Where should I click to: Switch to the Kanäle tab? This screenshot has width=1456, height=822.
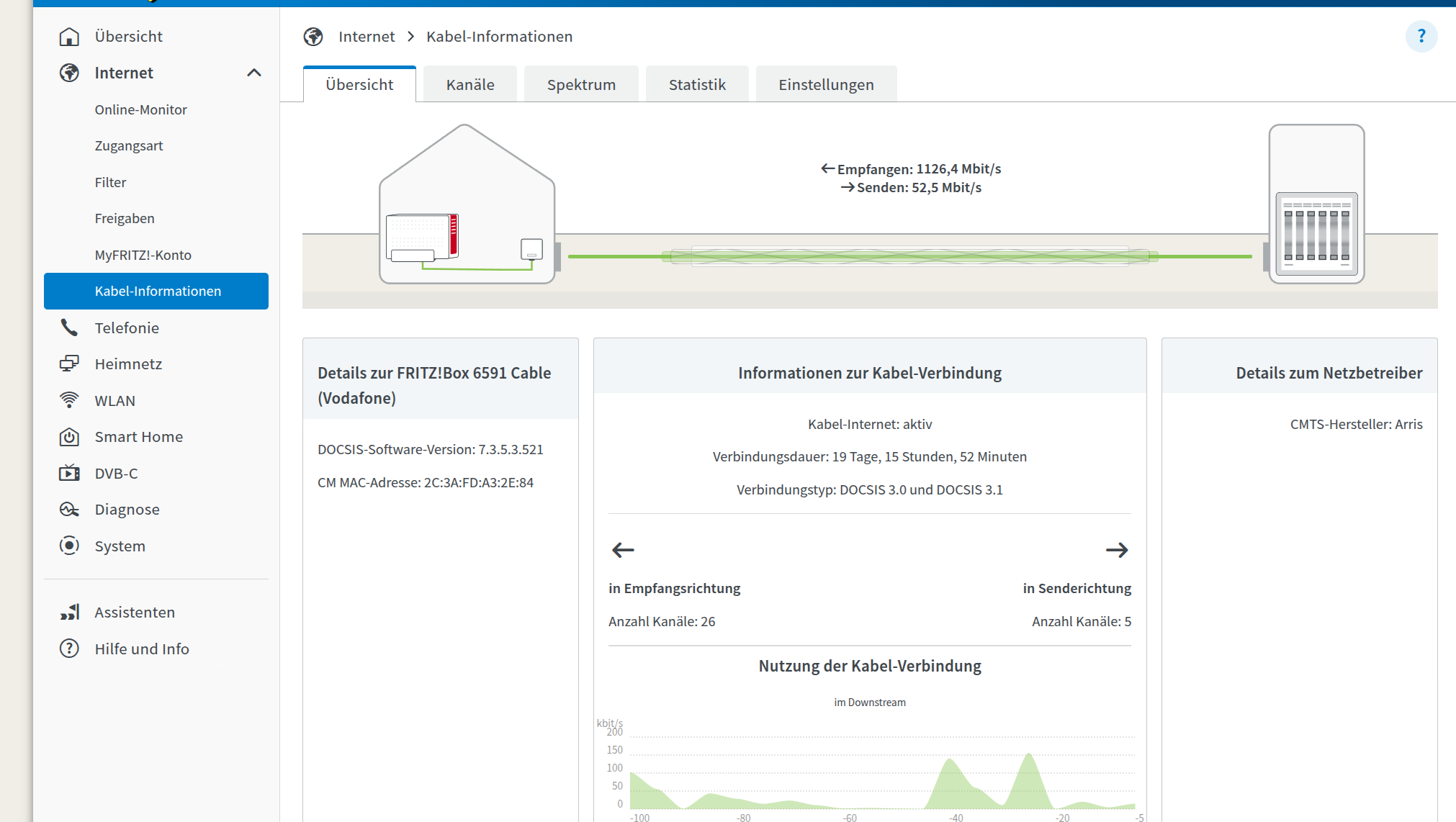pos(469,85)
